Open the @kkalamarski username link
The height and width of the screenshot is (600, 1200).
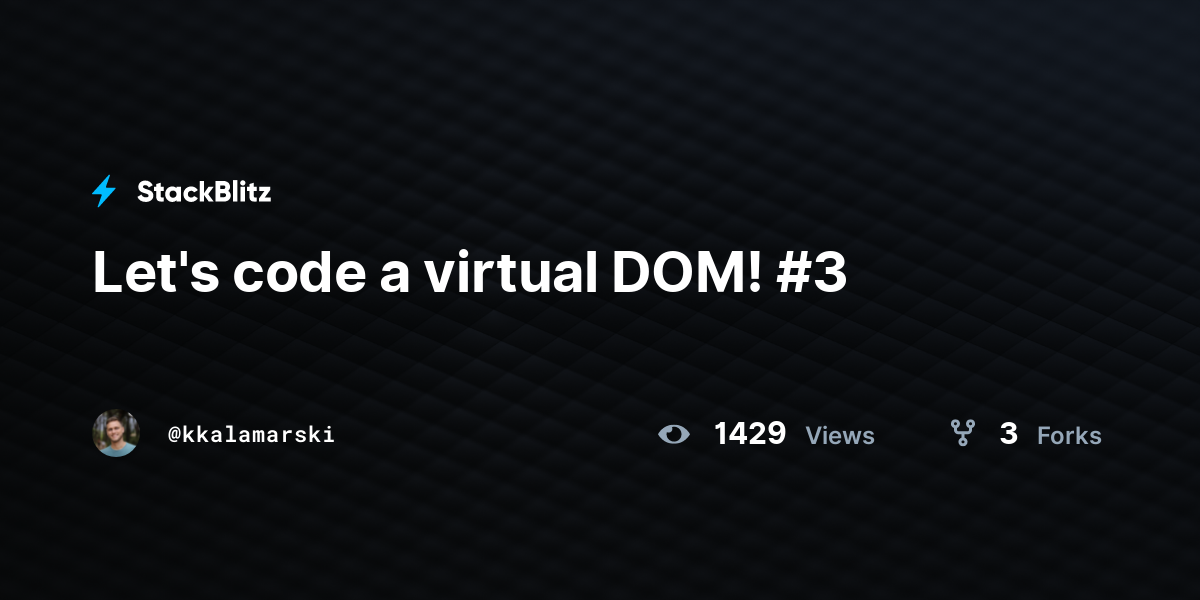coord(251,434)
